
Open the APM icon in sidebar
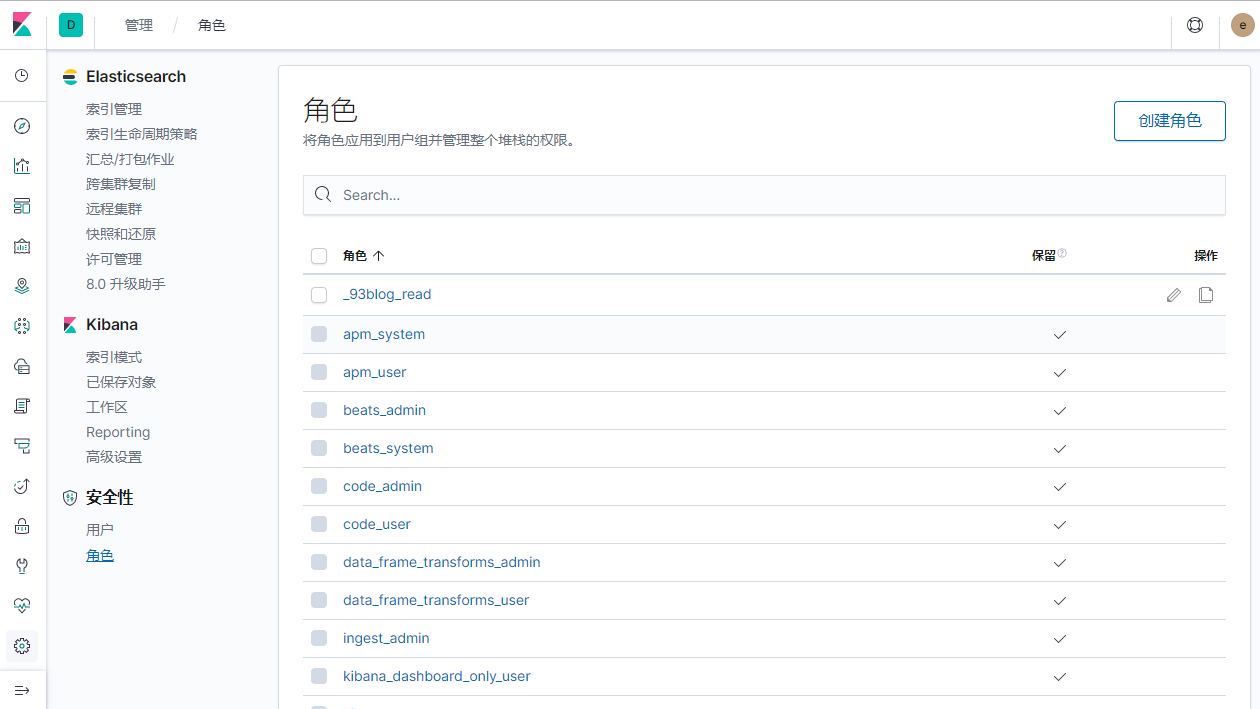coord(22,446)
